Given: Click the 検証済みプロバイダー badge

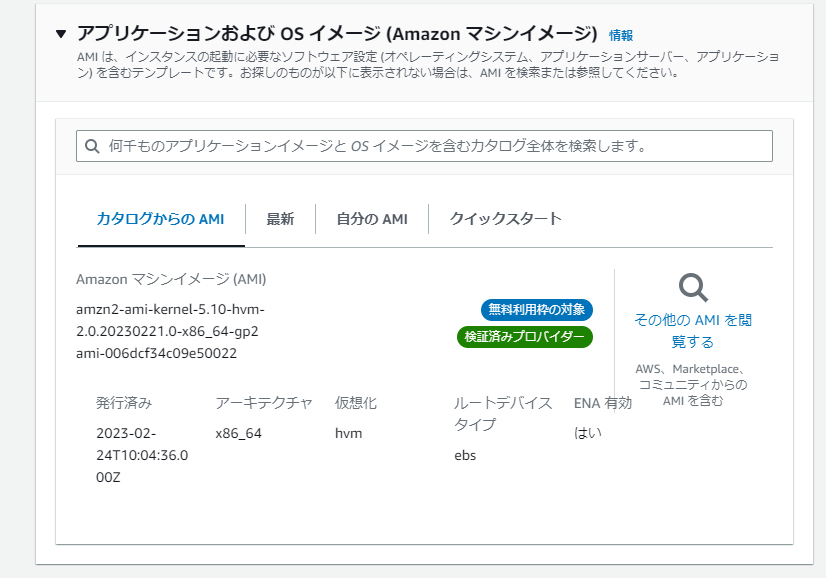Looking at the screenshot, I should point(525,337).
